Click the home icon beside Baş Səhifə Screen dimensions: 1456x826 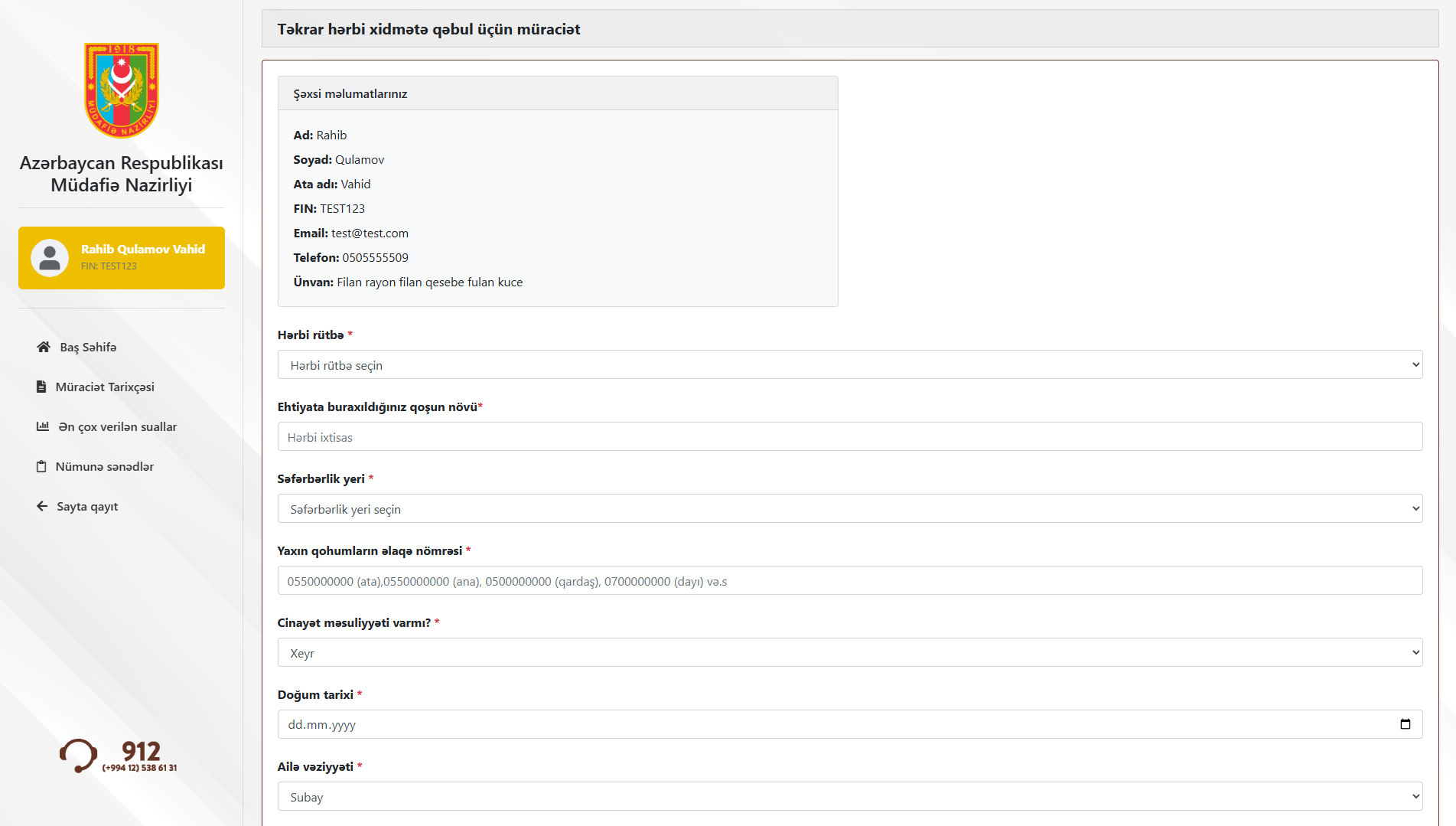point(44,347)
